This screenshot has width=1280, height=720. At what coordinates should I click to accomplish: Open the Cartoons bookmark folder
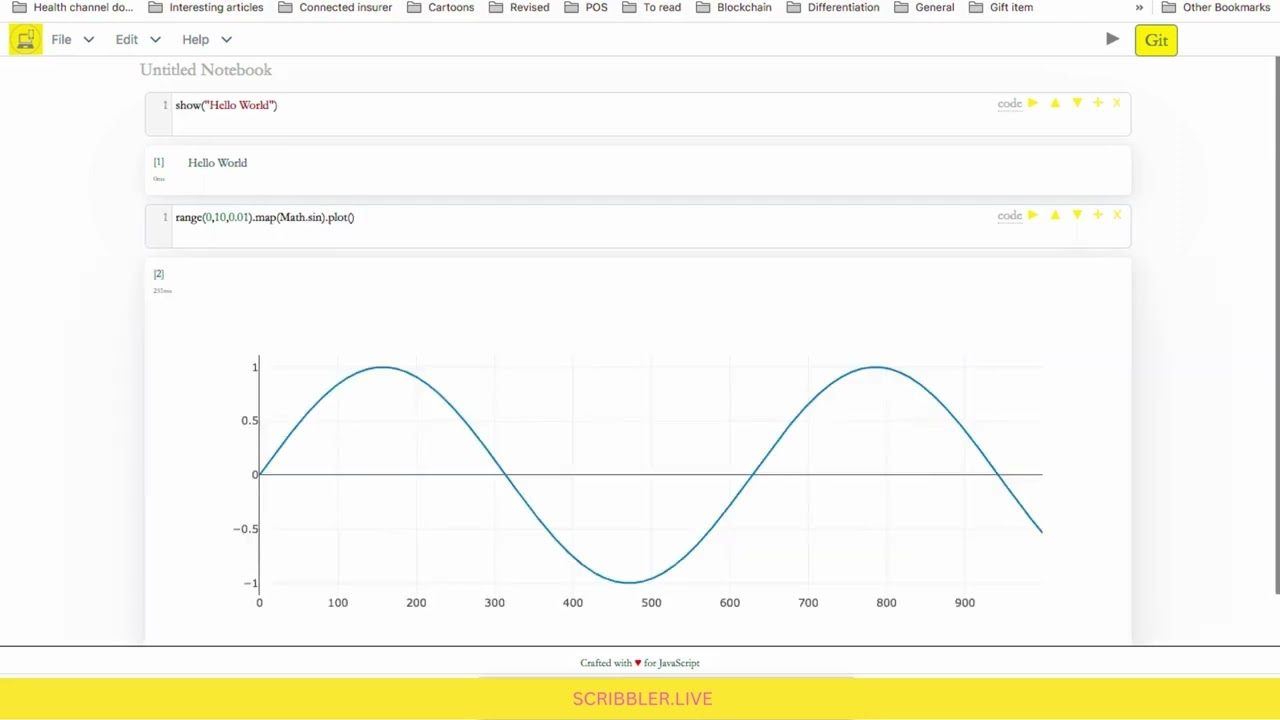coord(440,7)
